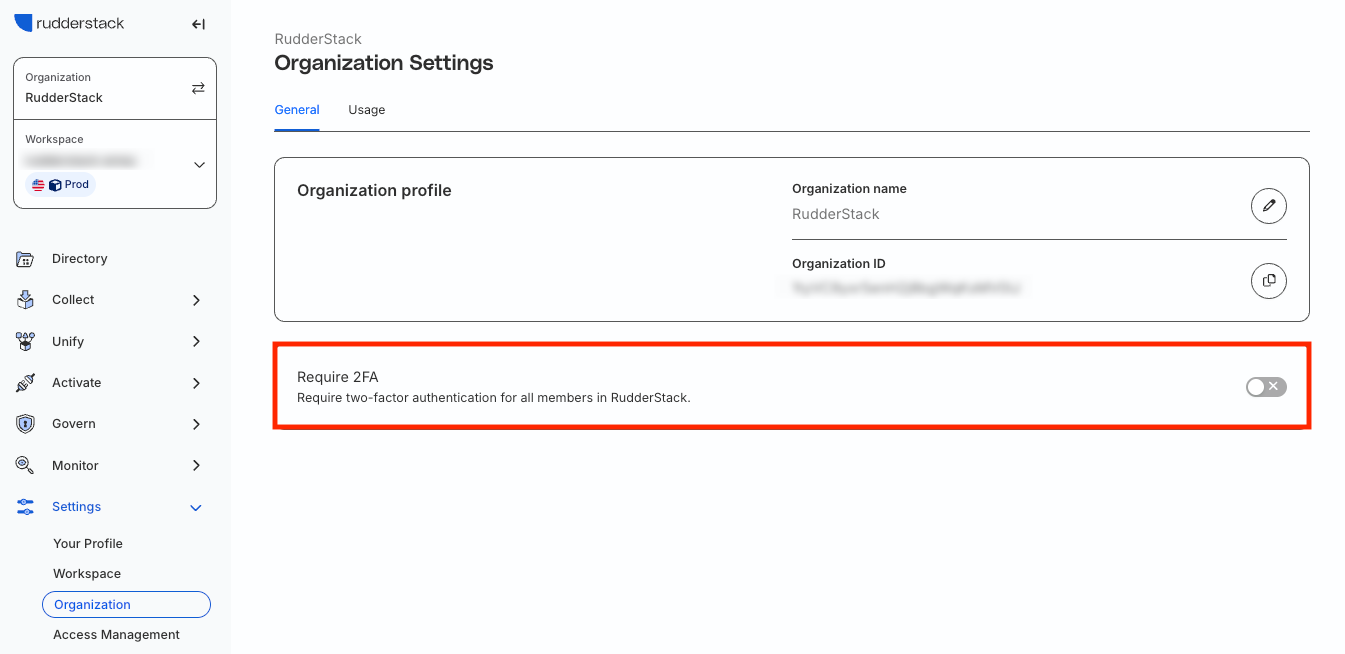The width and height of the screenshot is (1345, 654).
Task: Click the Monitor magnifier icon
Action: click(26, 465)
